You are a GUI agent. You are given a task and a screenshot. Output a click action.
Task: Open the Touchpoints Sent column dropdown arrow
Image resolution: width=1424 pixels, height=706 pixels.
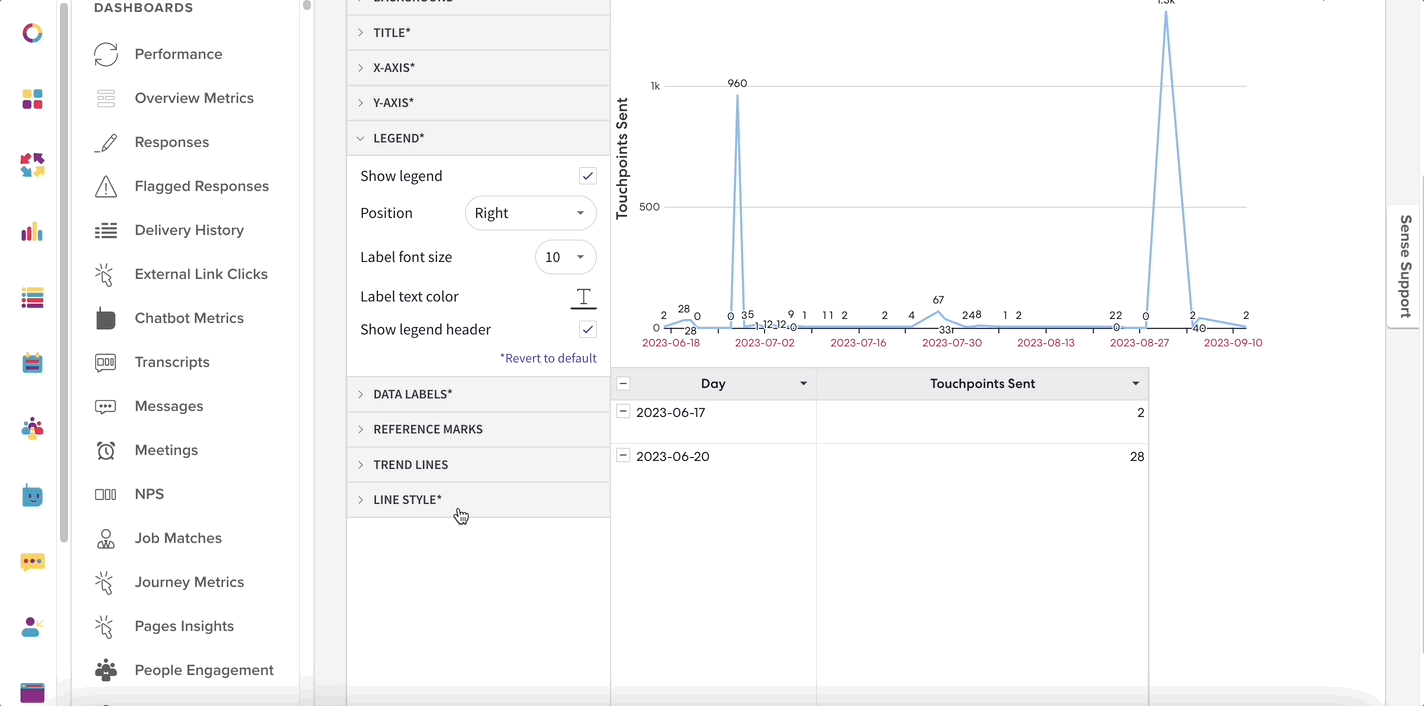pos(1136,384)
